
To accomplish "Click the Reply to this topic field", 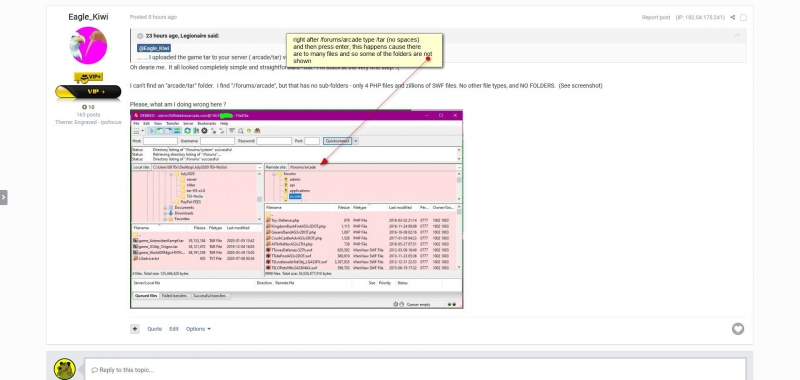I will (x=415, y=370).
